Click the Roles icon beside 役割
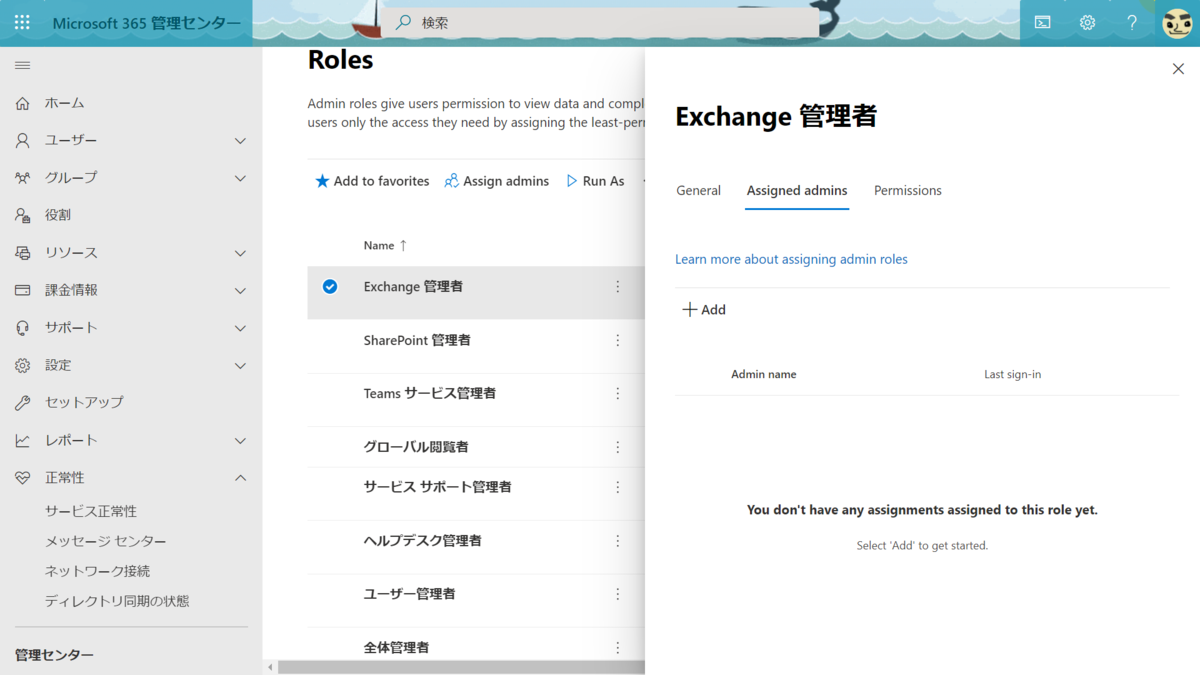1200x675 pixels. pos(22,215)
